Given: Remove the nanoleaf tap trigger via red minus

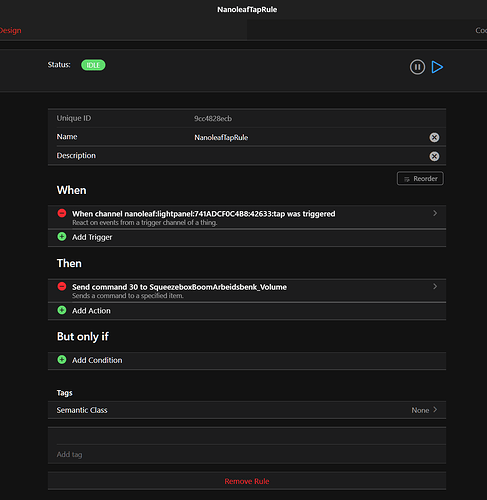Looking at the screenshot, I should coord(62,213).
